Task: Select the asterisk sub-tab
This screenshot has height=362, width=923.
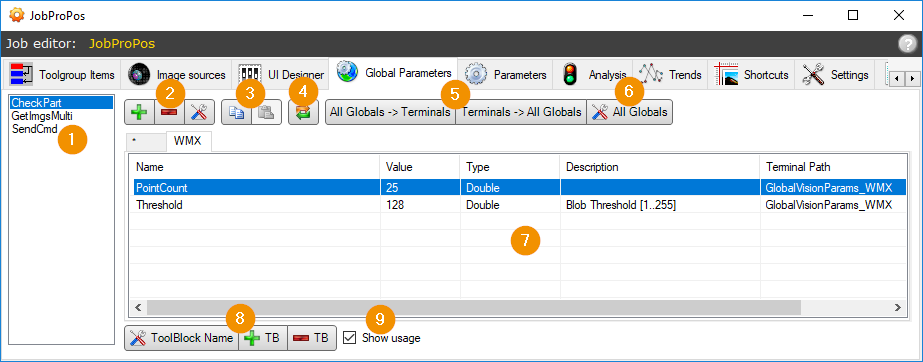Action: pyautogui.click(x=146, y=142)
